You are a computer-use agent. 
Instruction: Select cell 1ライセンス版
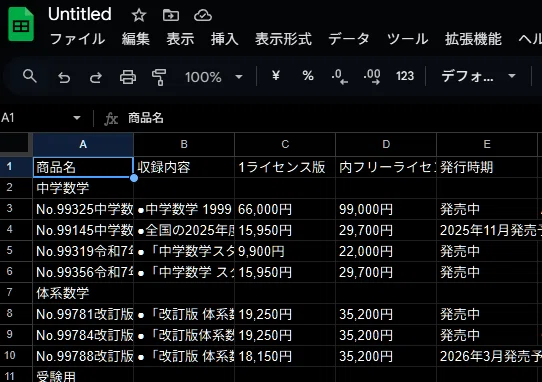[x=285, y=167]
